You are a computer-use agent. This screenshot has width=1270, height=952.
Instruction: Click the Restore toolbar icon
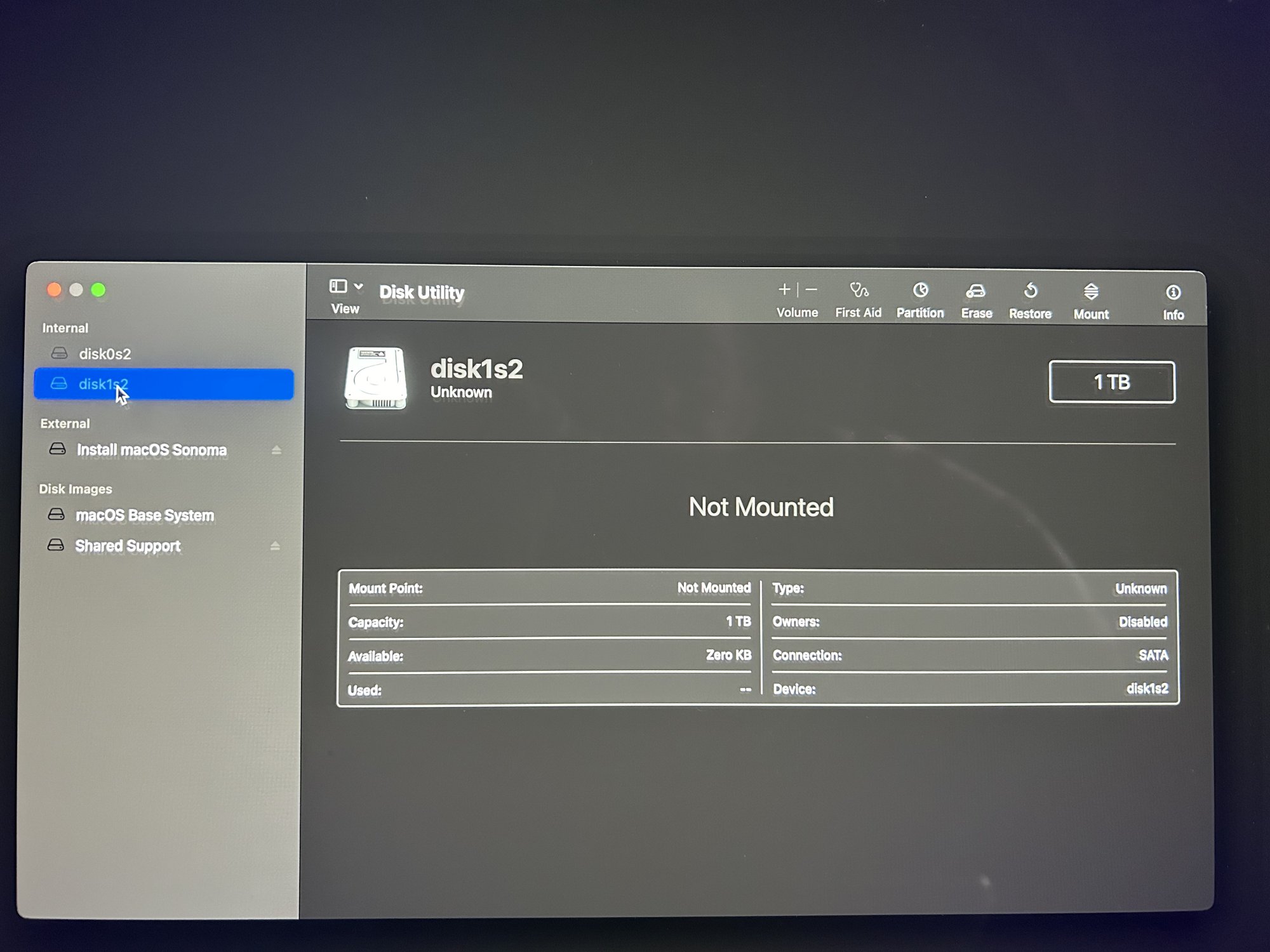(x=1031, y=291)
